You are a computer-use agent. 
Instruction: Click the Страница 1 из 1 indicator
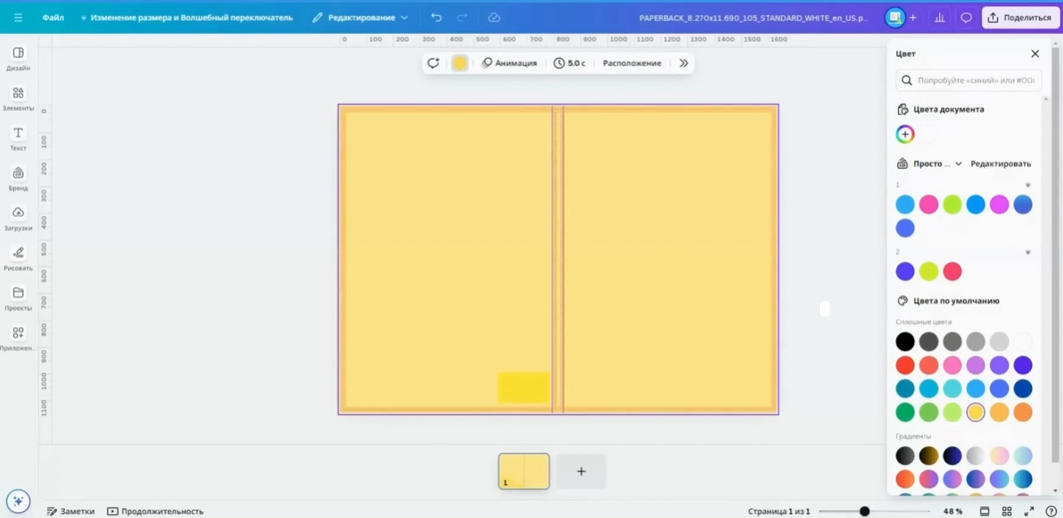779,511
